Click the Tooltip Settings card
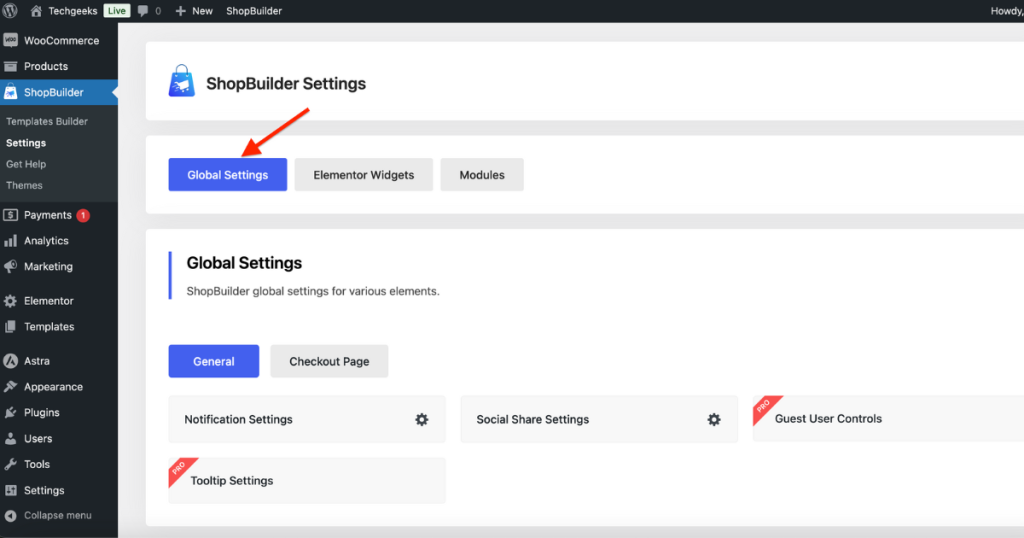Screen dimensions: 1024x538 coord(307,481)
